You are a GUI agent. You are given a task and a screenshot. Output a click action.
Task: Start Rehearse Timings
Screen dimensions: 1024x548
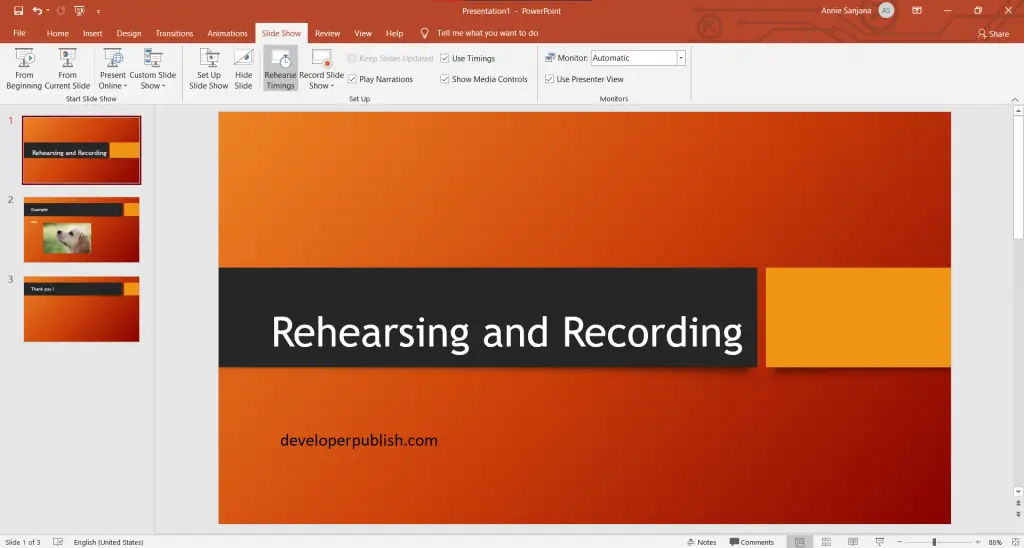click(x=280, y=69)
